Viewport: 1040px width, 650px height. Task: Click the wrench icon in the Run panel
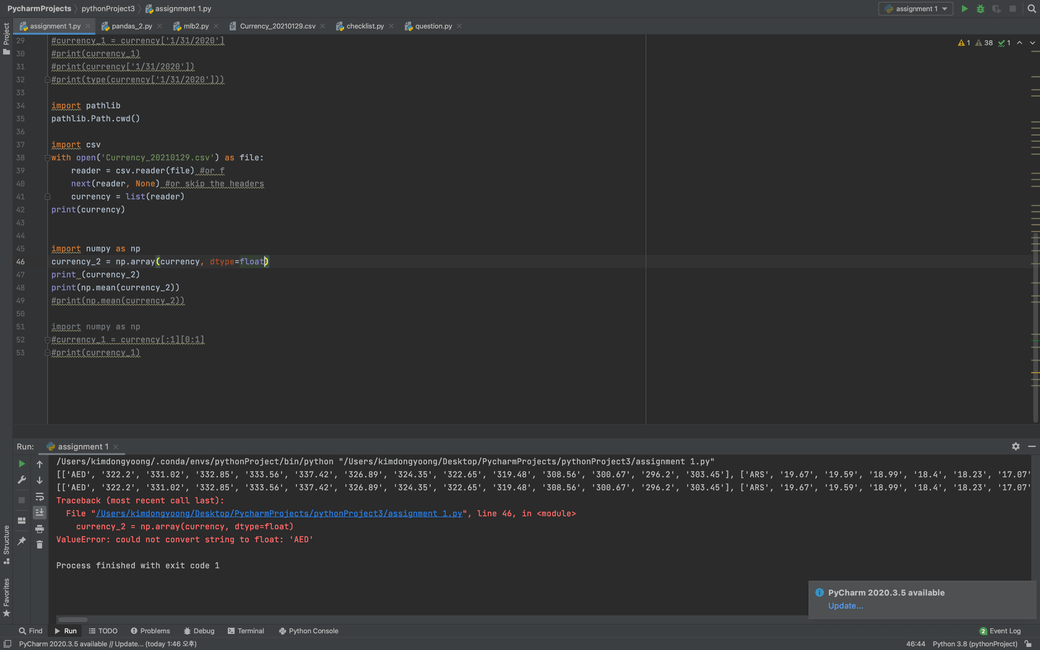coord(22,480)
